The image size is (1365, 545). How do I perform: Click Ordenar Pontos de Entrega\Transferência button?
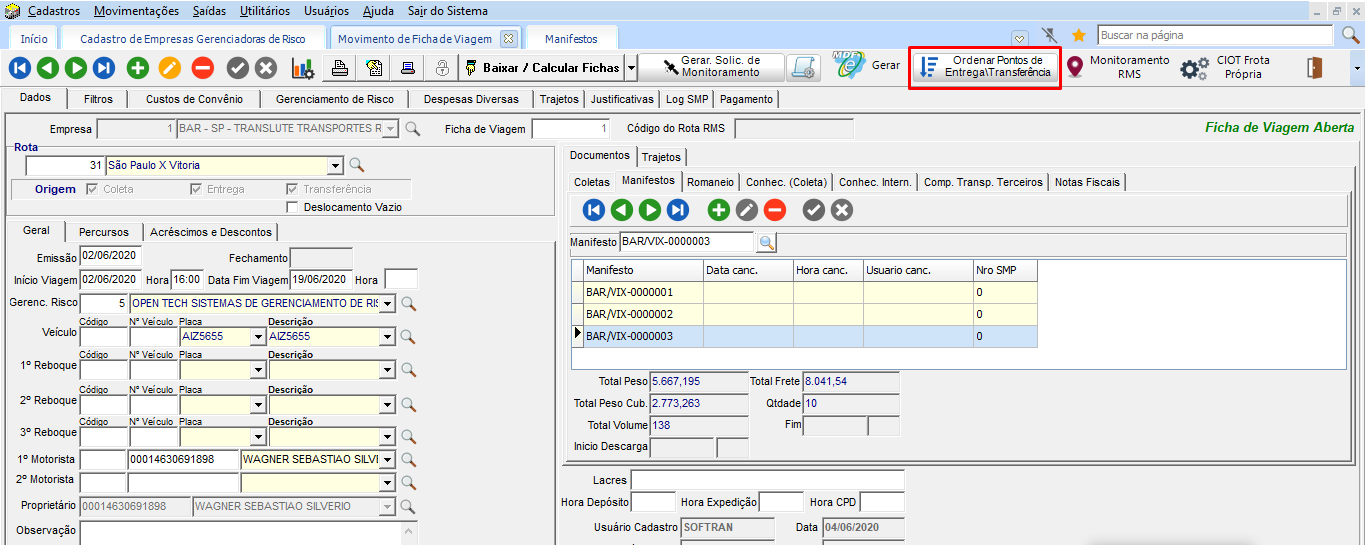985,67
